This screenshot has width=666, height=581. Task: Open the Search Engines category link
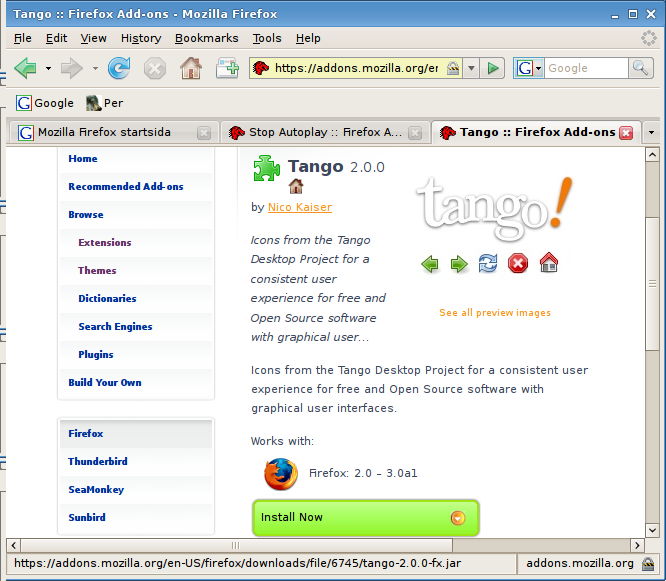[x=115, y=327]
